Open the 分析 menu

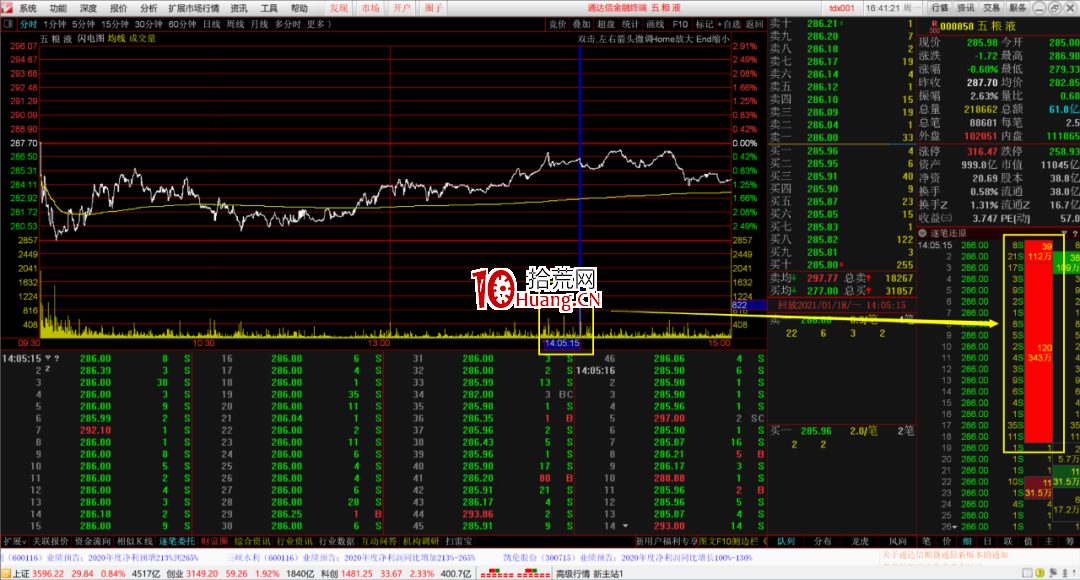click(x=149, y=8)
